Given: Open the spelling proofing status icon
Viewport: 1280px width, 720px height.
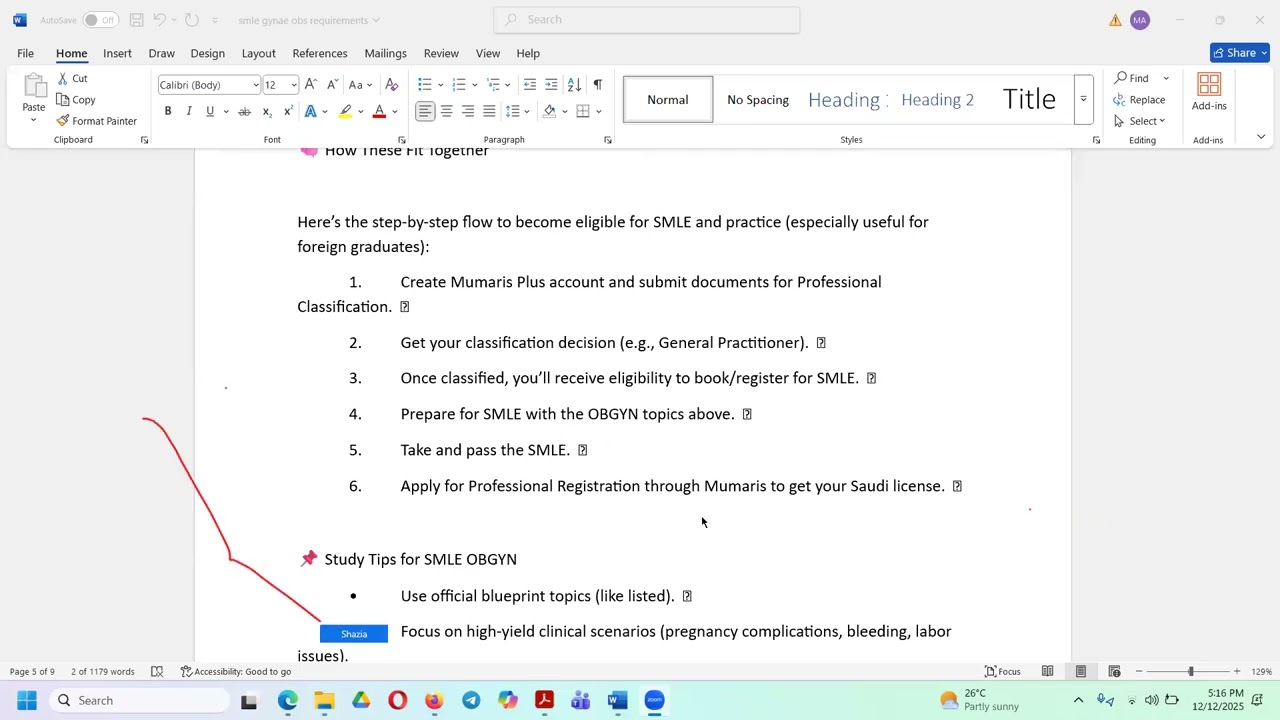Looking at the screenshot, I should pyautogui.click(x=157, y=671).
